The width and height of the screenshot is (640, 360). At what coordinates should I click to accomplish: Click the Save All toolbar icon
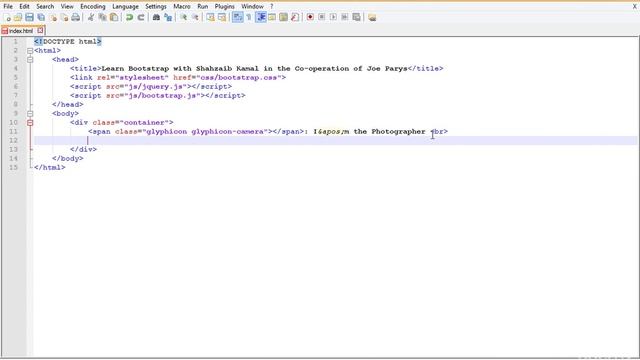(41, 17)
